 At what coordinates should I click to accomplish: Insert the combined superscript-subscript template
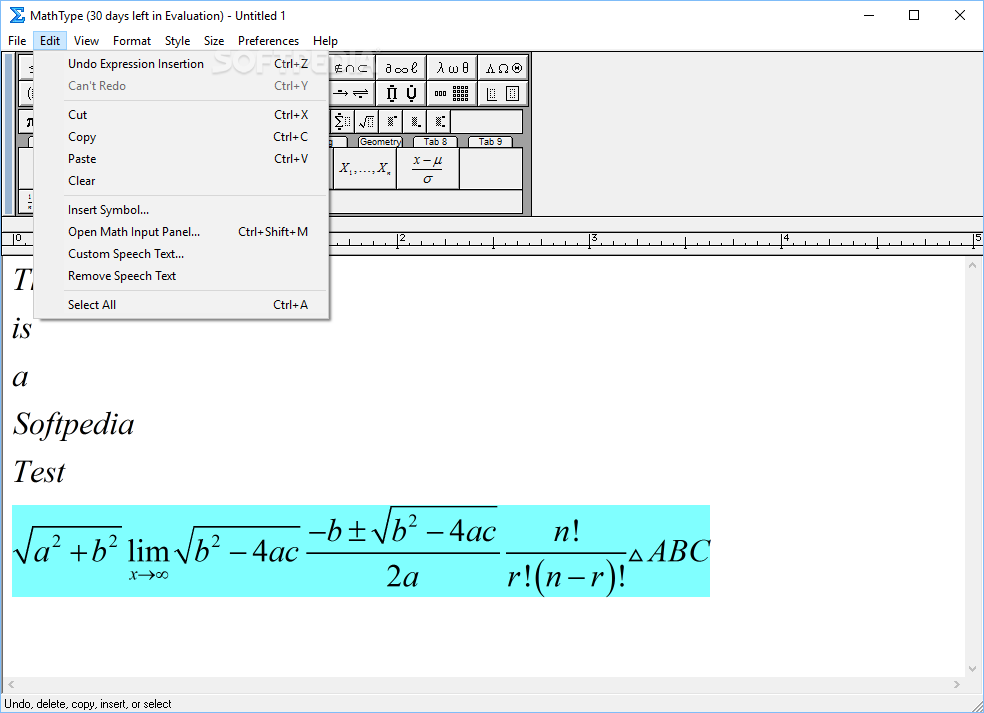pos(439,121)
